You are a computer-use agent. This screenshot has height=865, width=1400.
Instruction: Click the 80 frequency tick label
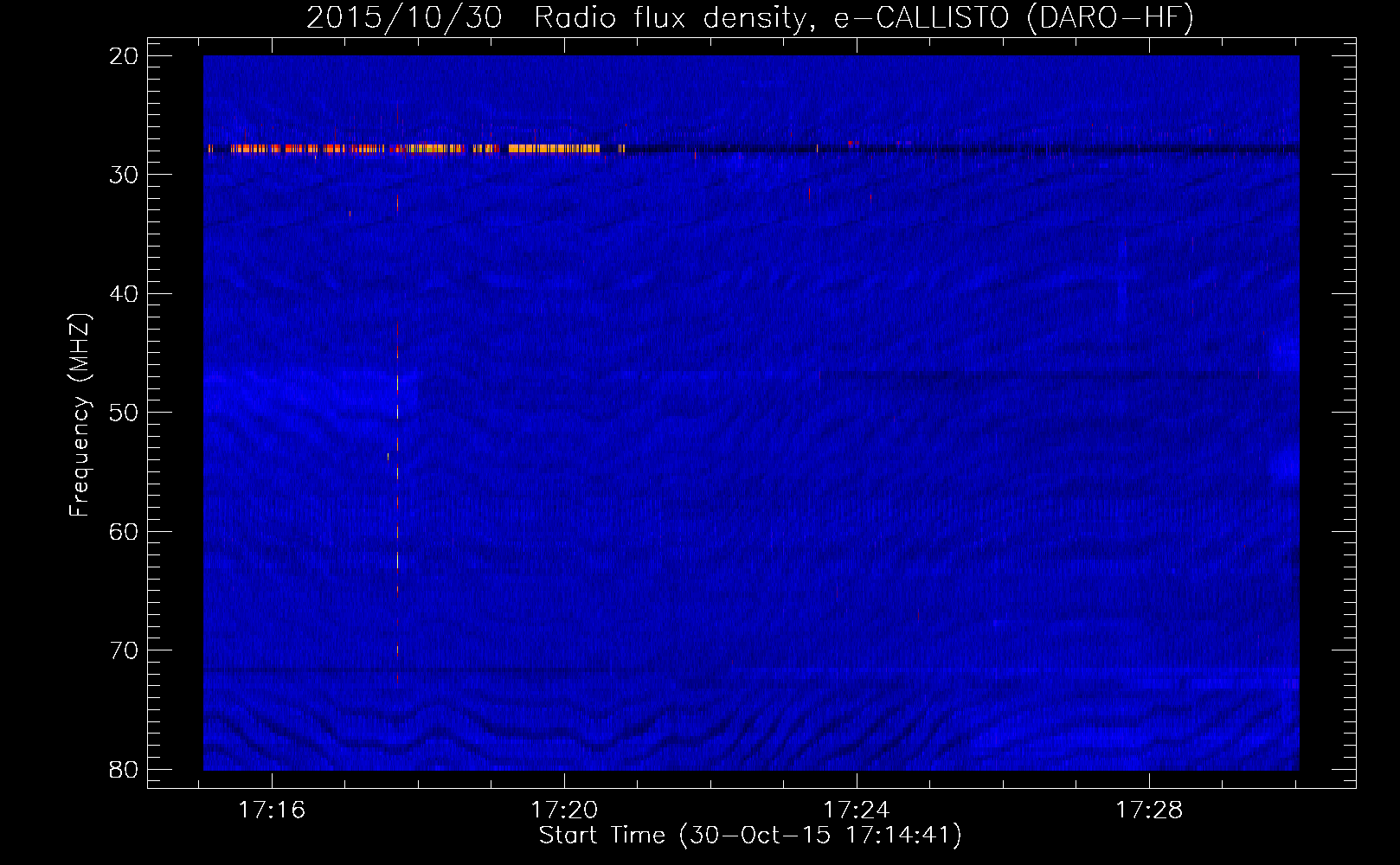point(124,769)
